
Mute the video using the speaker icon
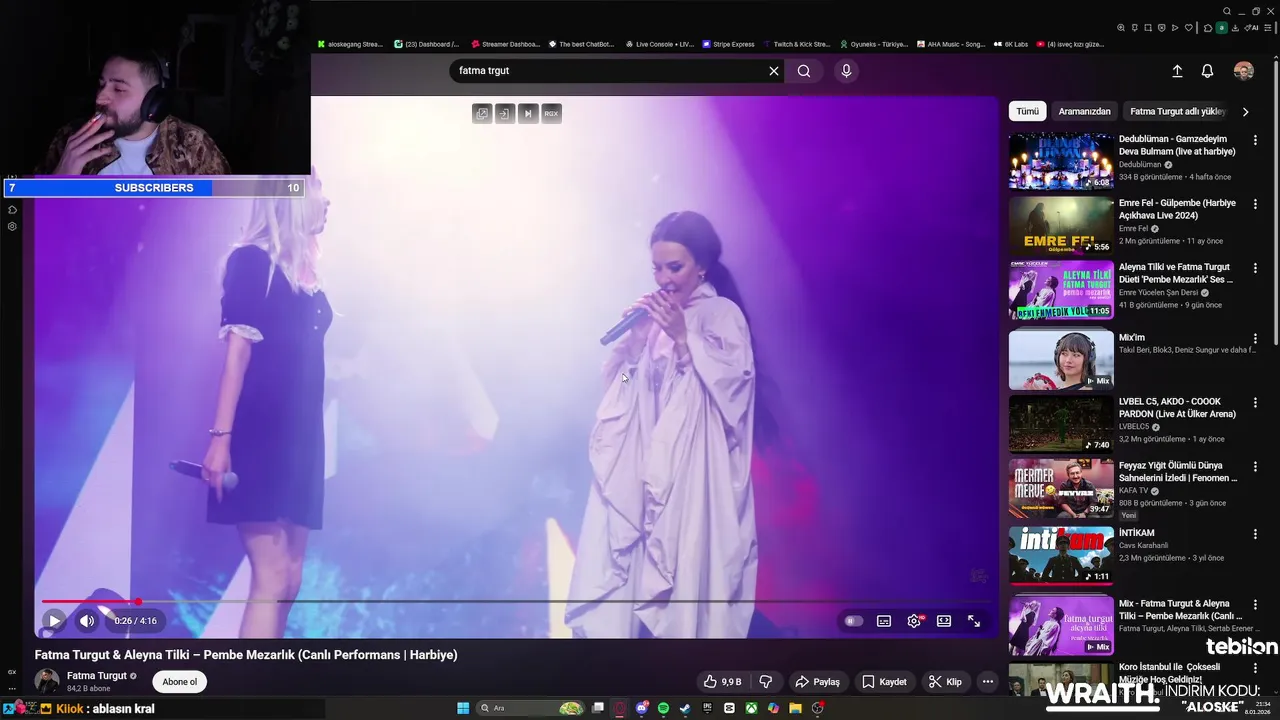[87, 621]
